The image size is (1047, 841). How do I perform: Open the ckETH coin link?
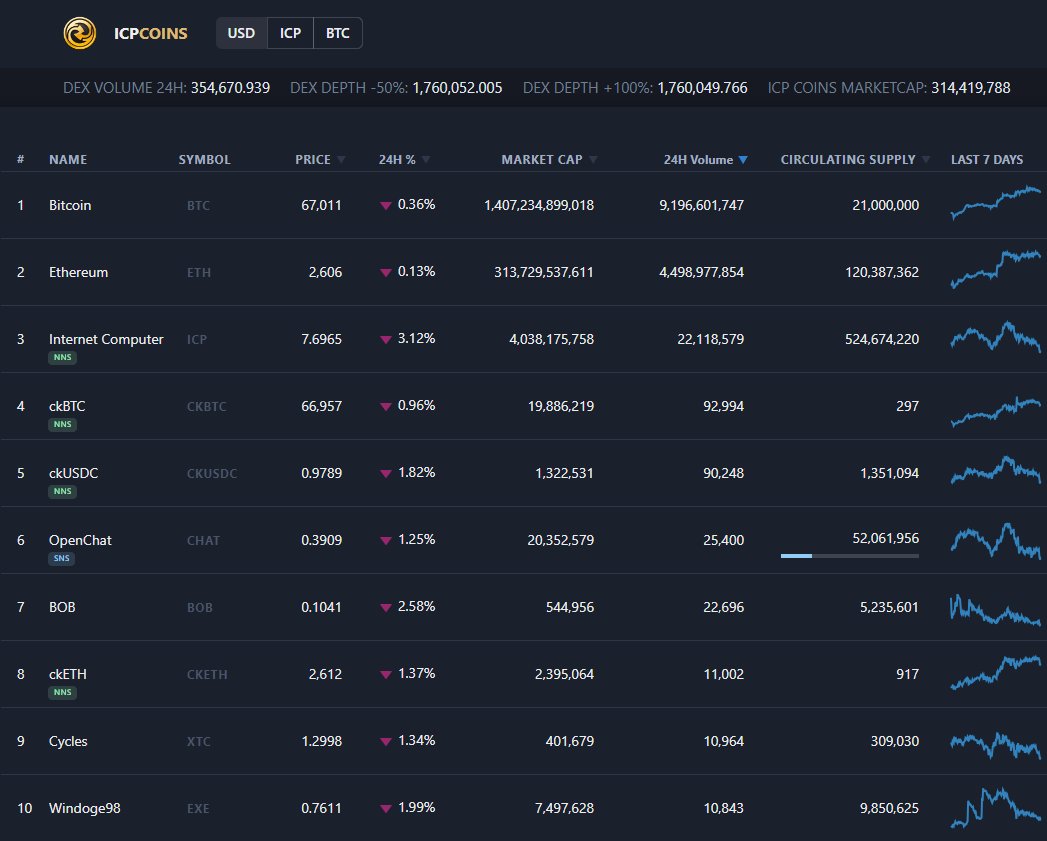67,673
